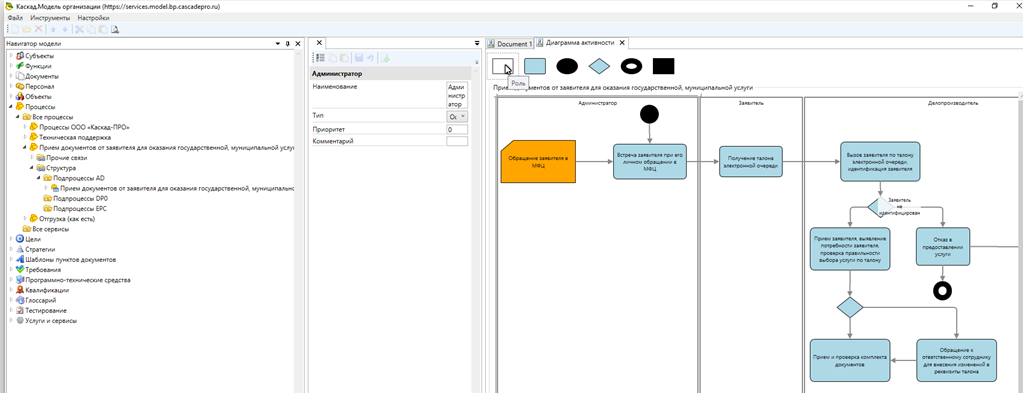Click the Приоритет value field

[x=457, y=130]
